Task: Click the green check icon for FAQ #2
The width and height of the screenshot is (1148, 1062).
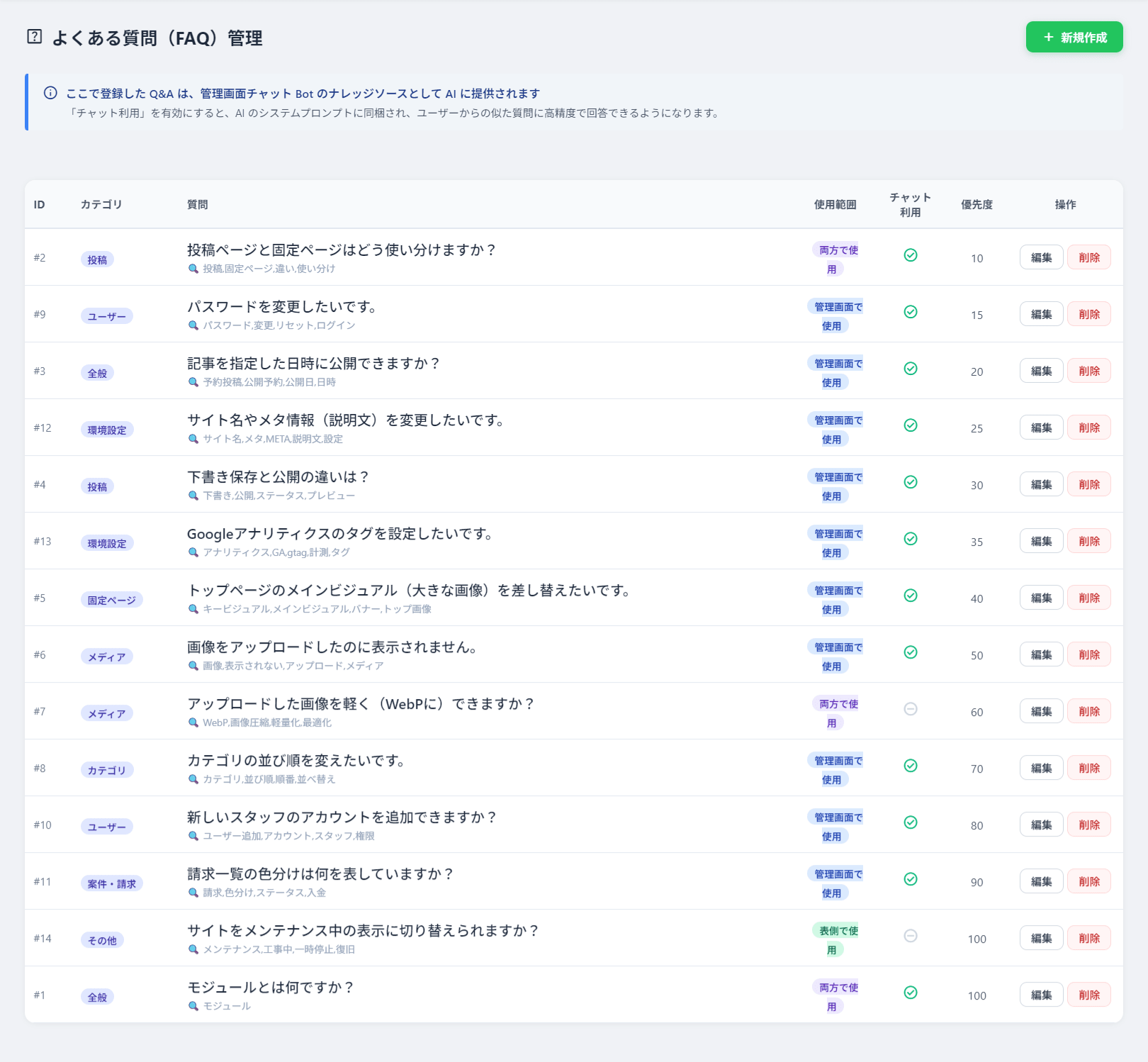Action: 911,255
